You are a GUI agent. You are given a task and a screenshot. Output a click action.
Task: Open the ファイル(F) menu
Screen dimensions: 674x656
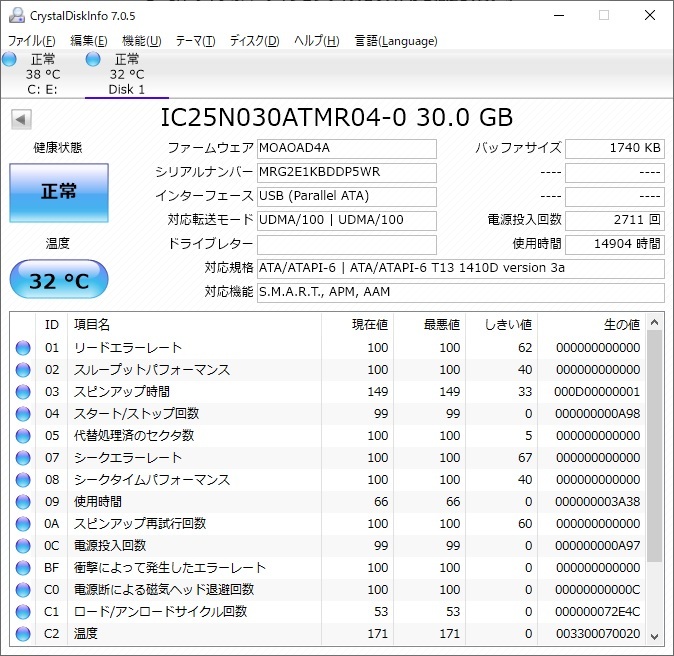pyautogui.click(x=32, y=41)
